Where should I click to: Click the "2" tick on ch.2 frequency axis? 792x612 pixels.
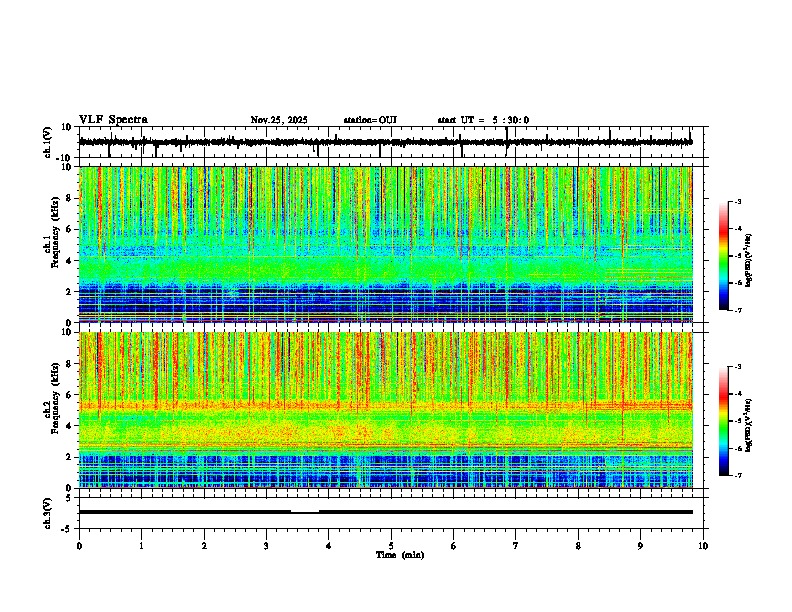coord(70,457)
